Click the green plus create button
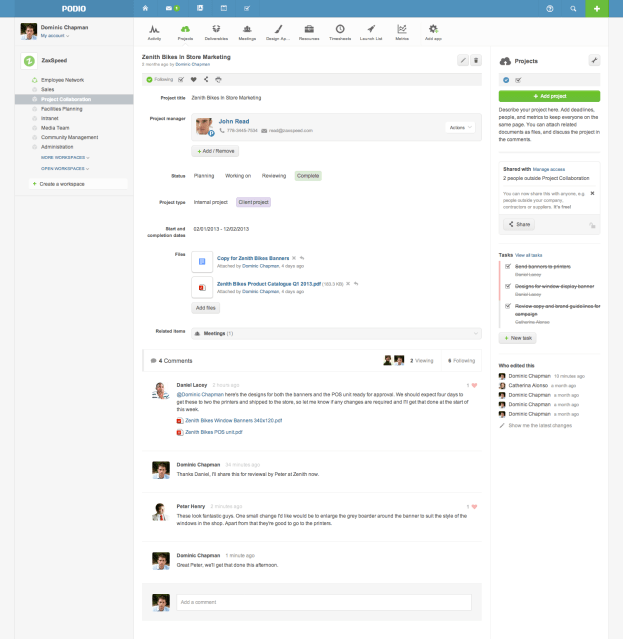Screen dimensions: 623x639 pos(597,9)
